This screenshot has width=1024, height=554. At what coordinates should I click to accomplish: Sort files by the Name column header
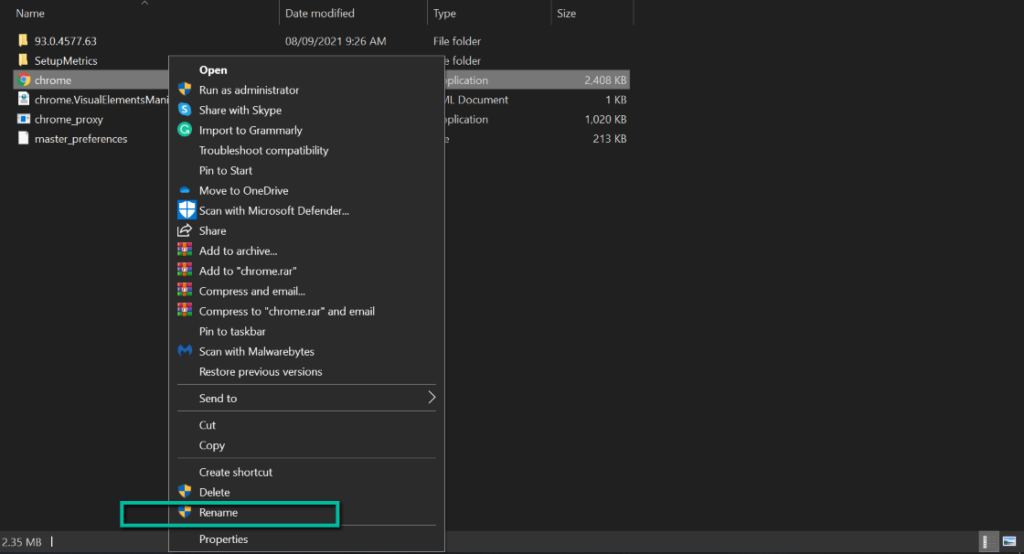click(x=30, y=13)
